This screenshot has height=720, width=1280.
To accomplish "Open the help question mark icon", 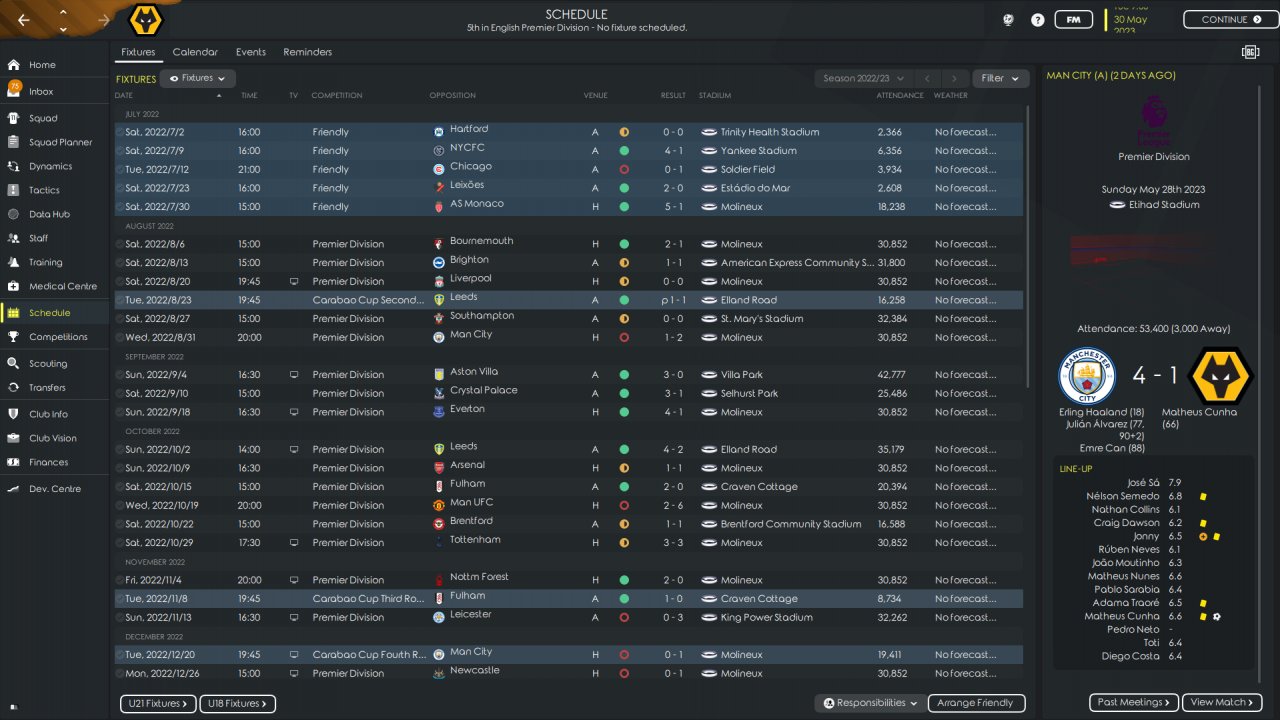I will tap(1038, 20).
